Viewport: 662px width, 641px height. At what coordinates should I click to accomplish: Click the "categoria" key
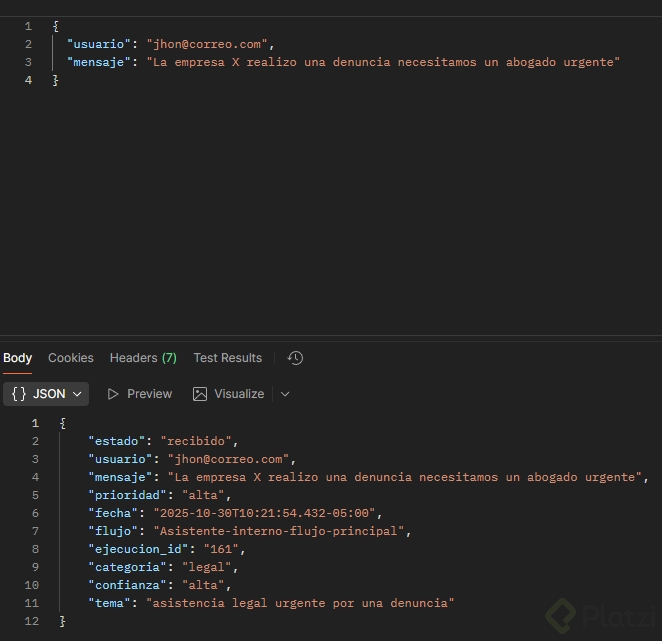point(127,567)
